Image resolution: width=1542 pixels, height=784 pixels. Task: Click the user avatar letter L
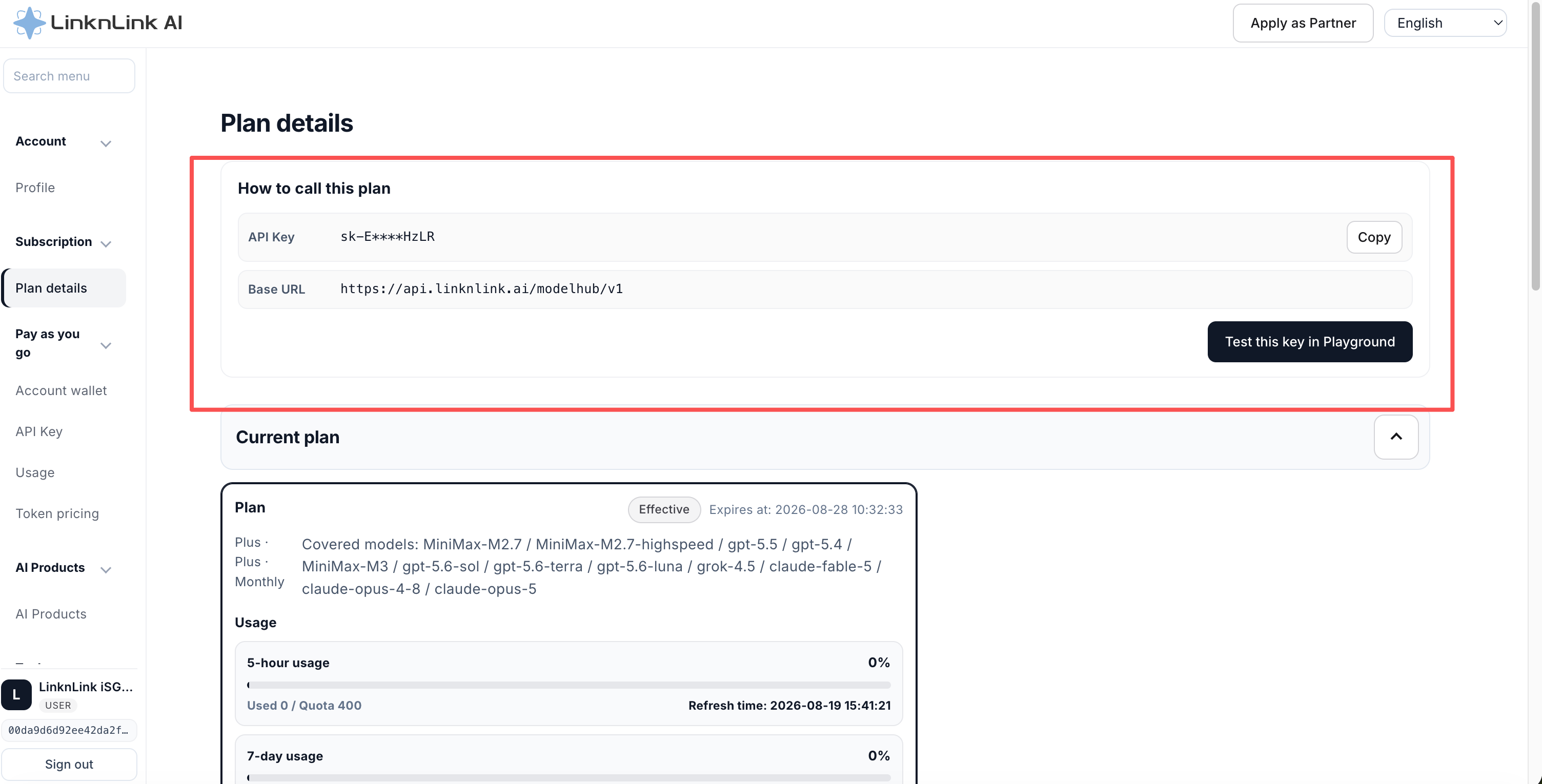[16, 695]
